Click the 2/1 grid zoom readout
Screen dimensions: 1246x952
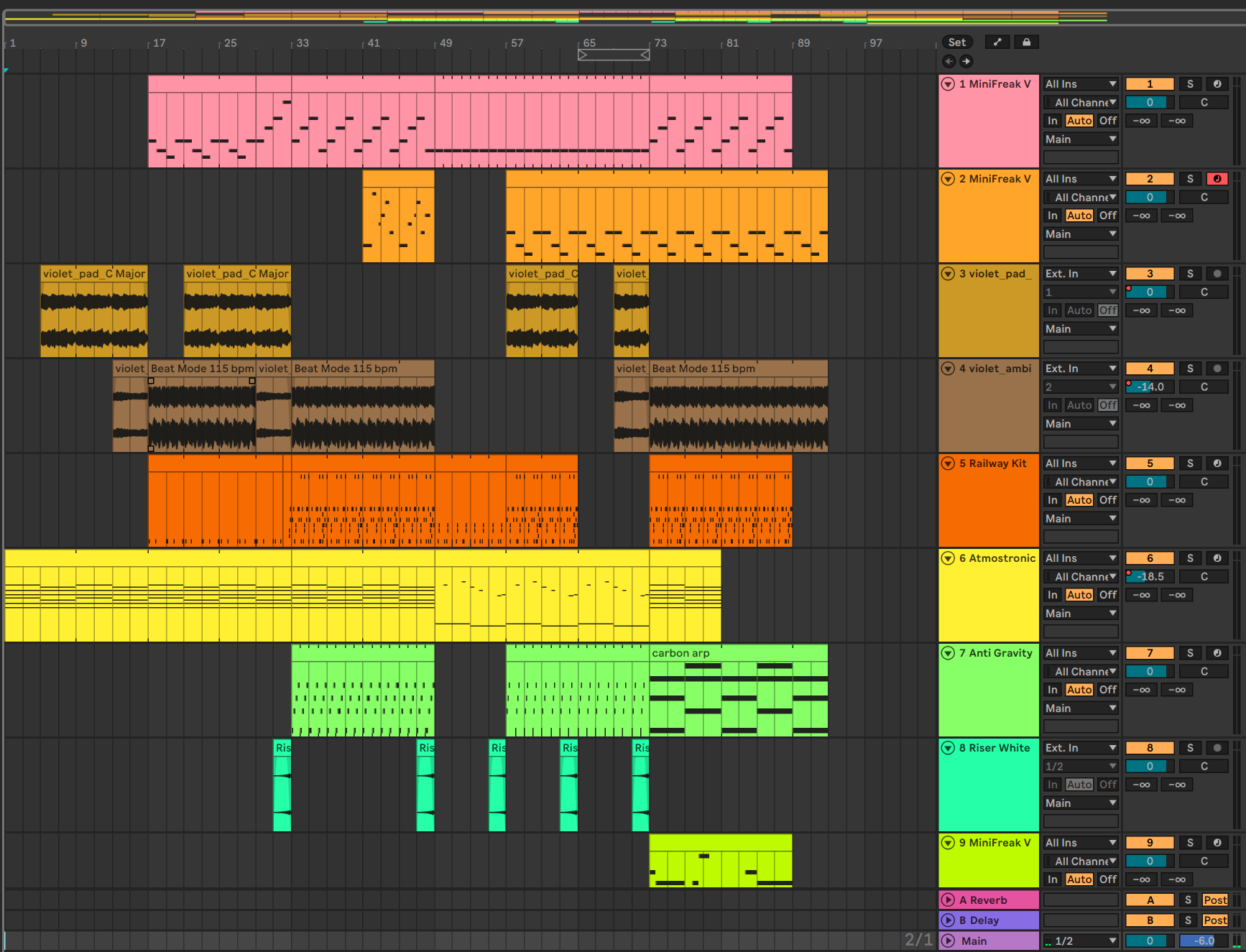pos(918,940)
